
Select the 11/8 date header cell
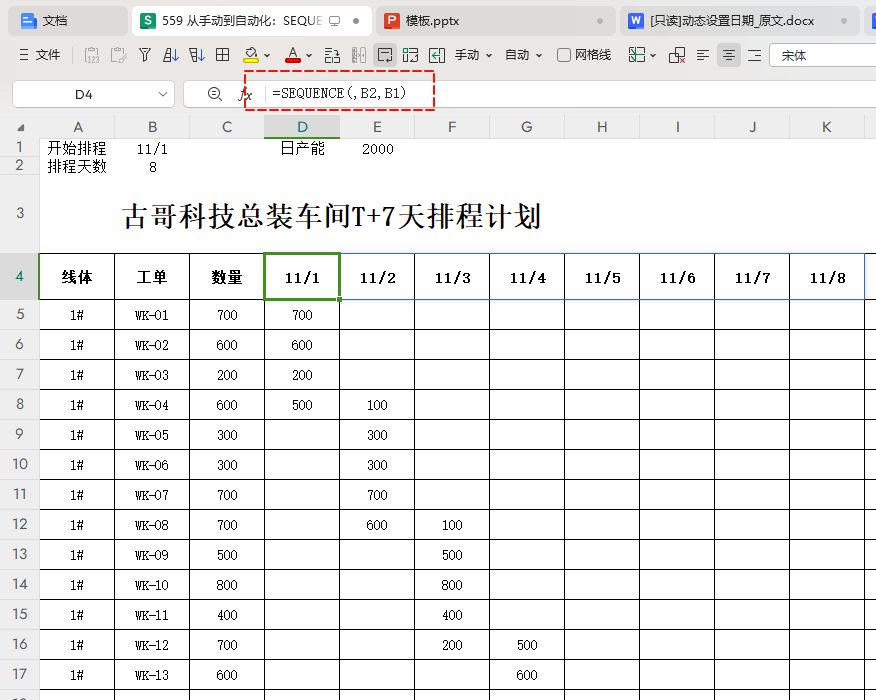click(x=827, y=277)
